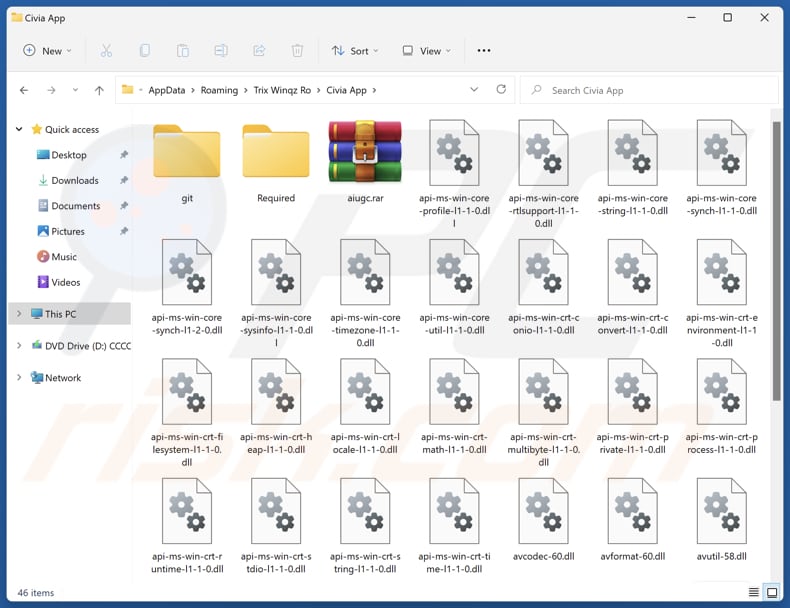Focus the Search Civia App field
Image resolution: width=790 pixels, height=608 pixels.
[649, 90]
